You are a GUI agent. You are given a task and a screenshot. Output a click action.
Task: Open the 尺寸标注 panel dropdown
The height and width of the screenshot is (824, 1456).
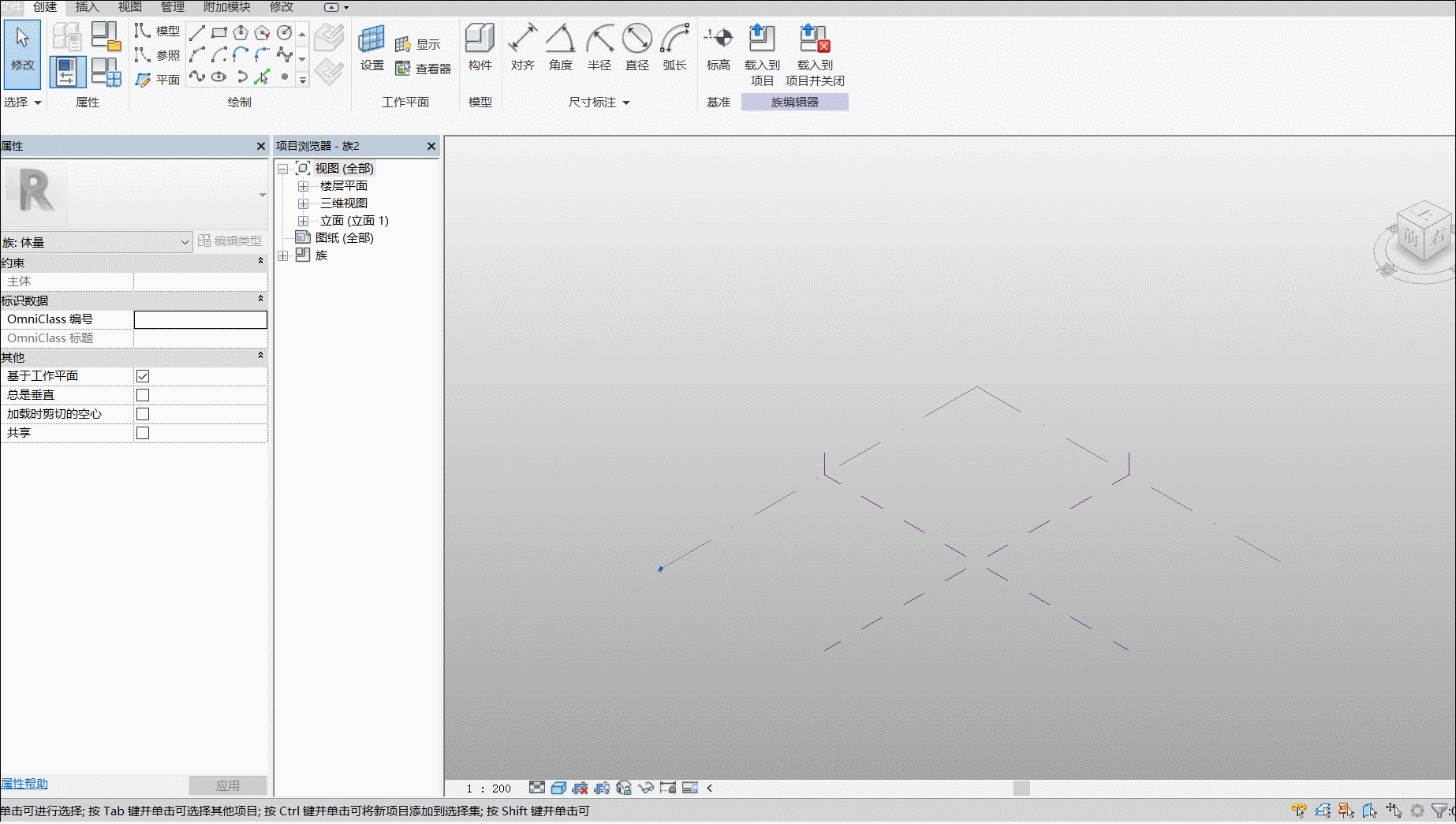tap(599, 103)
